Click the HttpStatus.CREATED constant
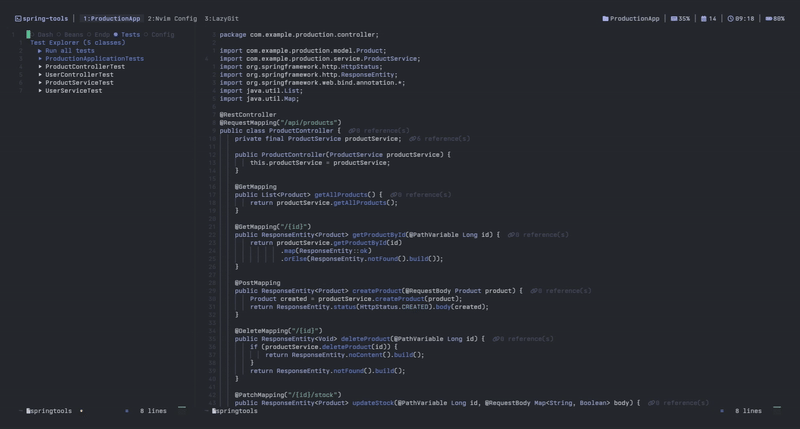Image resolution: width=800 pixels, height=429 pixels. [394, 307]
